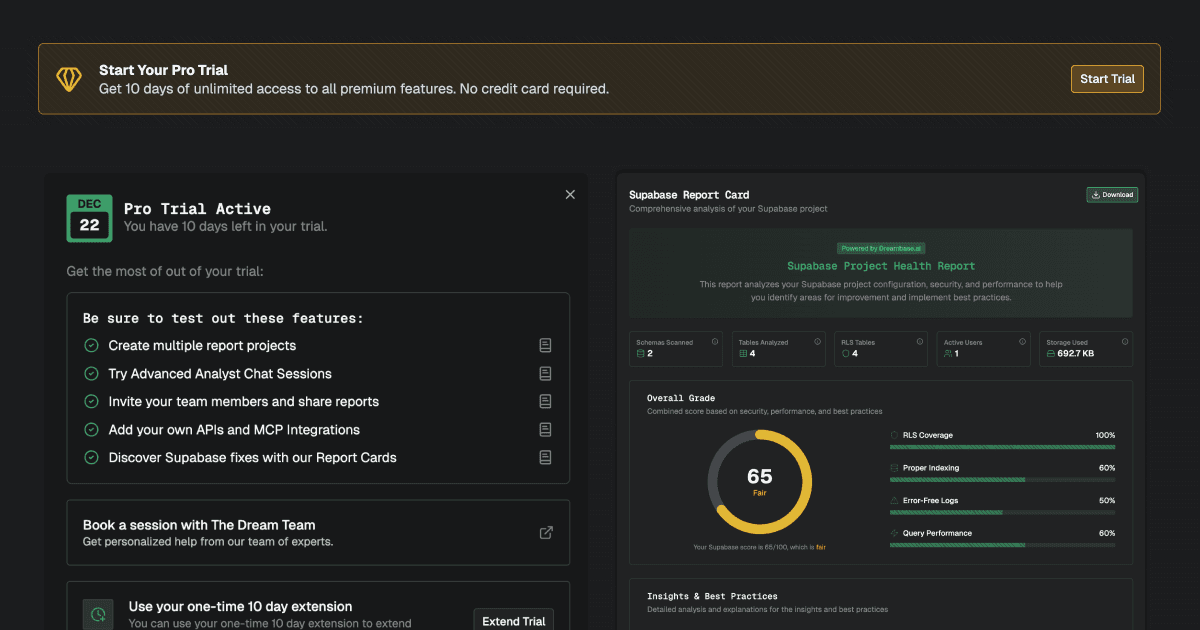Click info icon on Tables Analyzed card
1200x630 pixels.
817,342
